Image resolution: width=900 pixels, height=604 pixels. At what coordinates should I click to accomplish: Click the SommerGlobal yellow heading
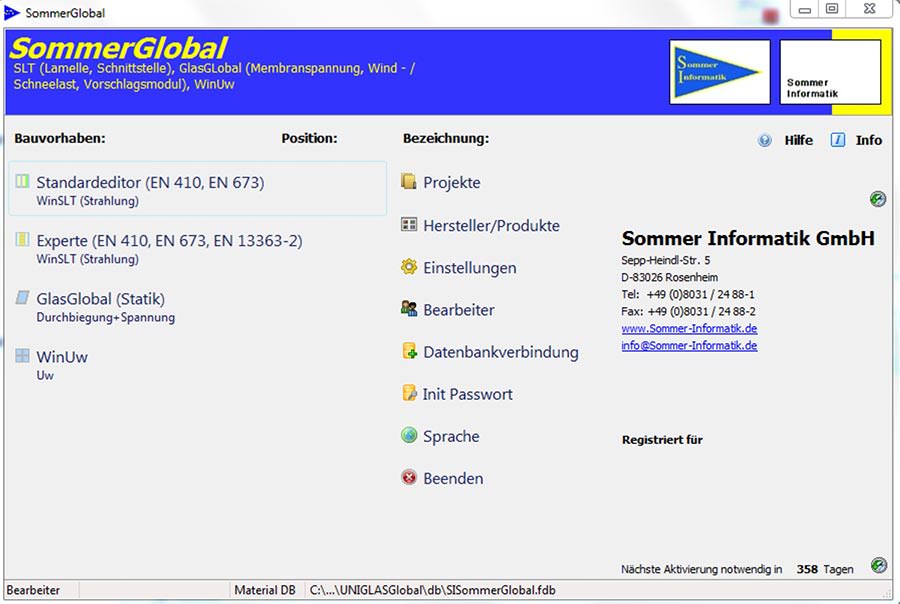118,48
